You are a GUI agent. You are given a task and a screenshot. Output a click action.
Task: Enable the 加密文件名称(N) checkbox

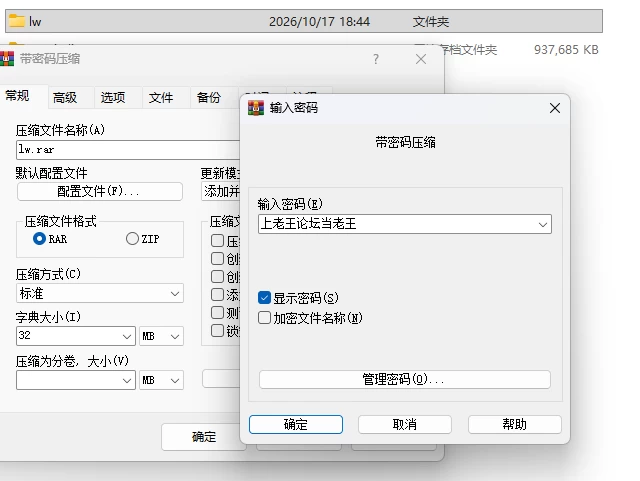point(264,318)
